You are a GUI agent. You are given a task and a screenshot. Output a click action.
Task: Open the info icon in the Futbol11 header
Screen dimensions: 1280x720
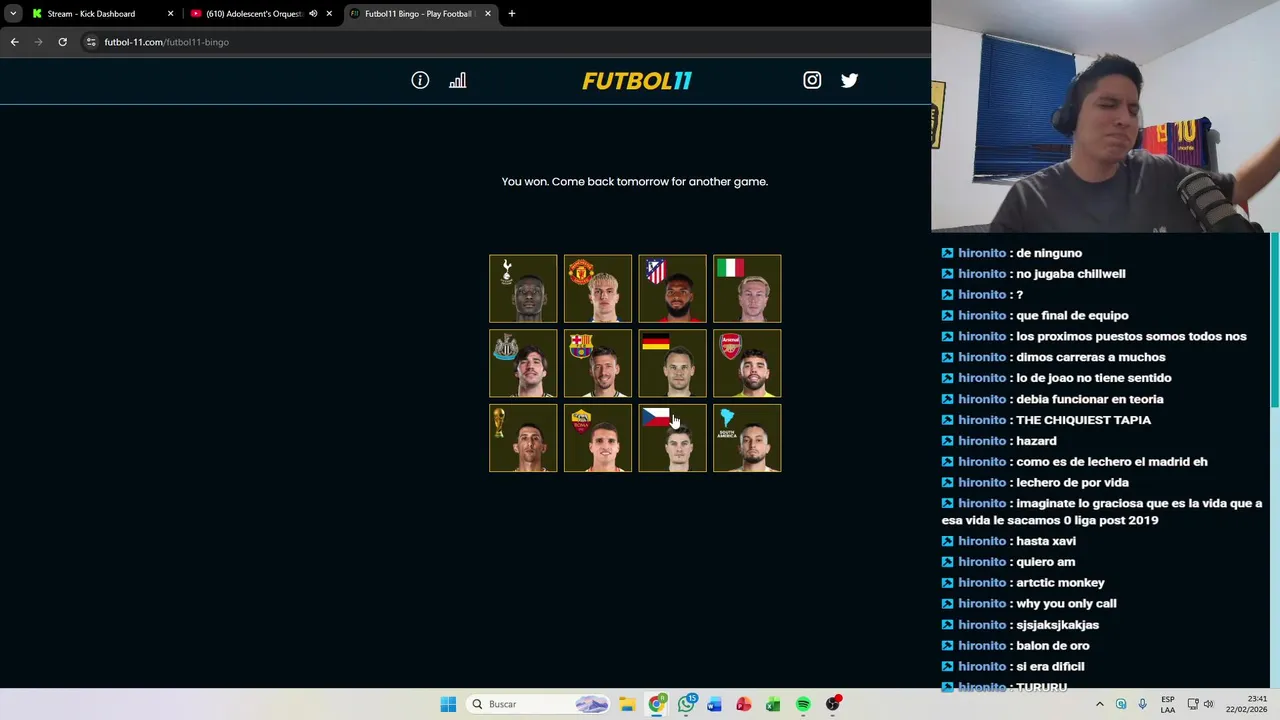pyautogui.click(x=420, y=80)
